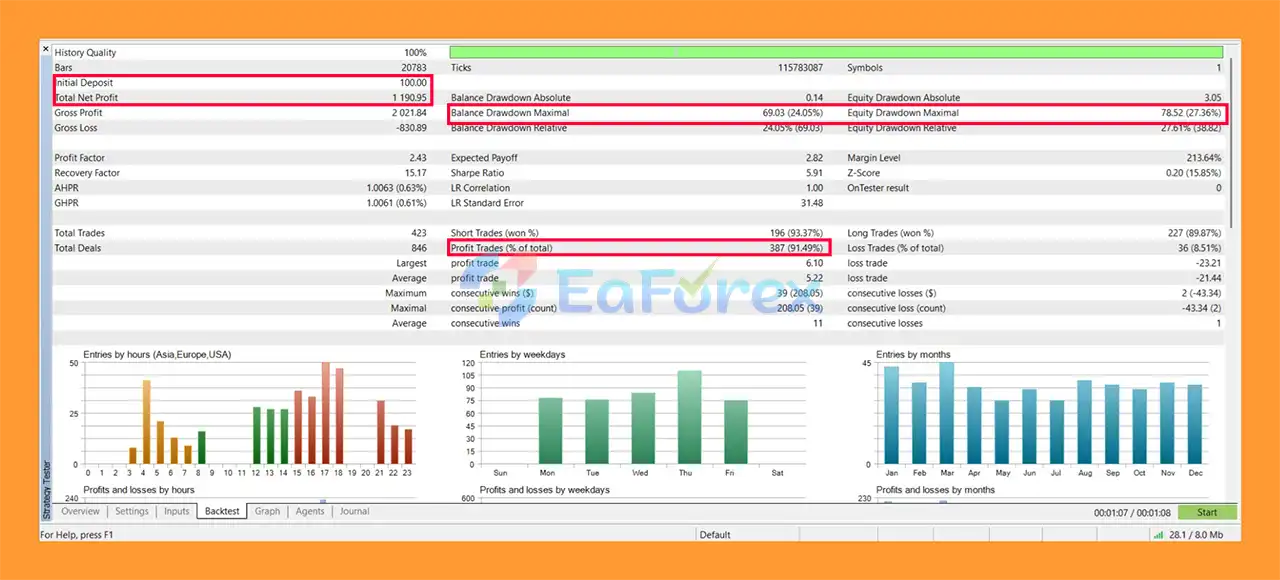
Task: Select the Total Net Profit row
Action: pos(242,98)
